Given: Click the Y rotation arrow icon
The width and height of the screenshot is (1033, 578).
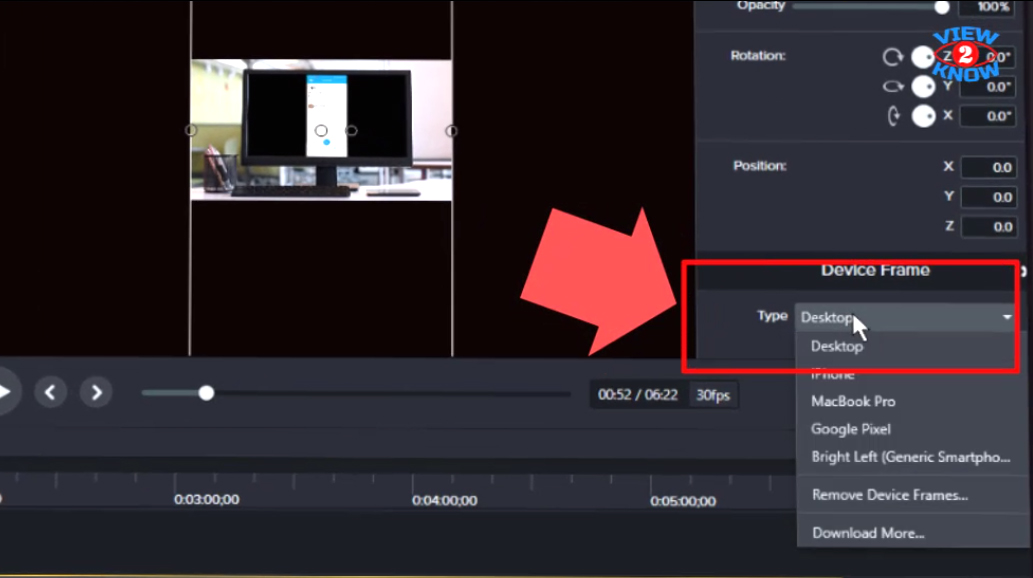Looking at the screenshot, I should coord(893,86).
